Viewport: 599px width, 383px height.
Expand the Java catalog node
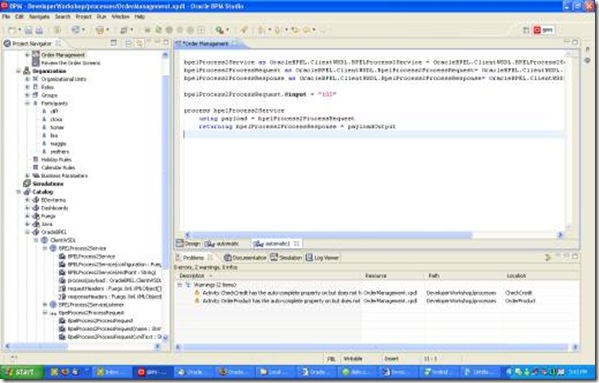[x=27, y=224]
